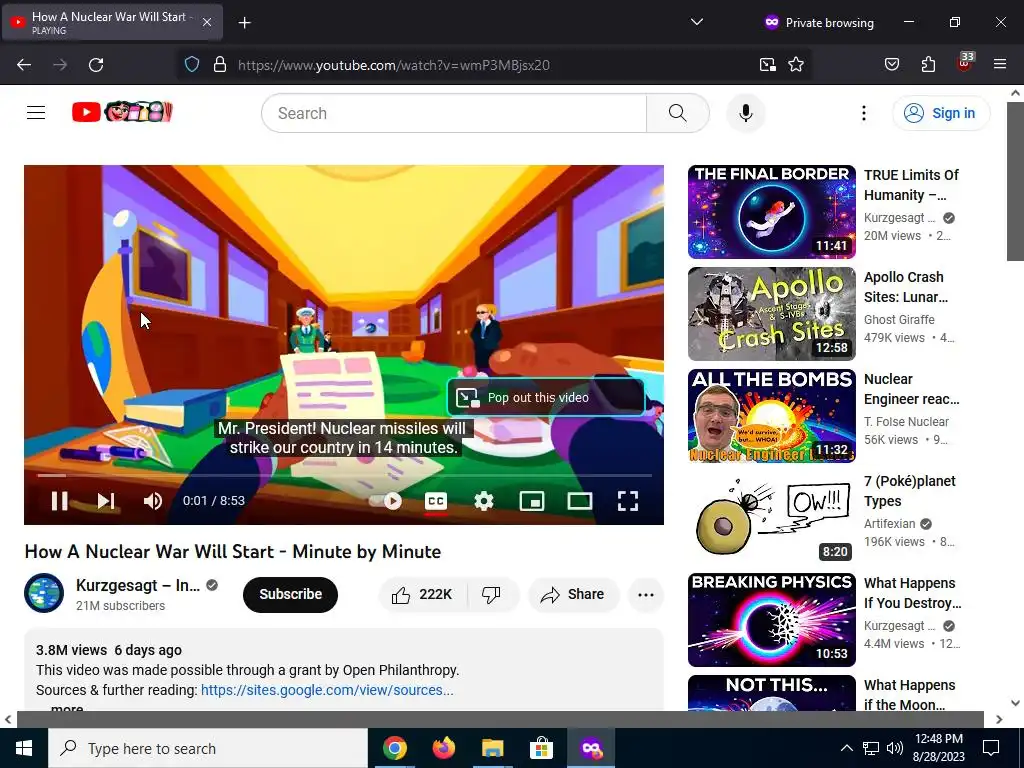
Task: Open the extension icon with 33 badge
Action: pos(965,63)
